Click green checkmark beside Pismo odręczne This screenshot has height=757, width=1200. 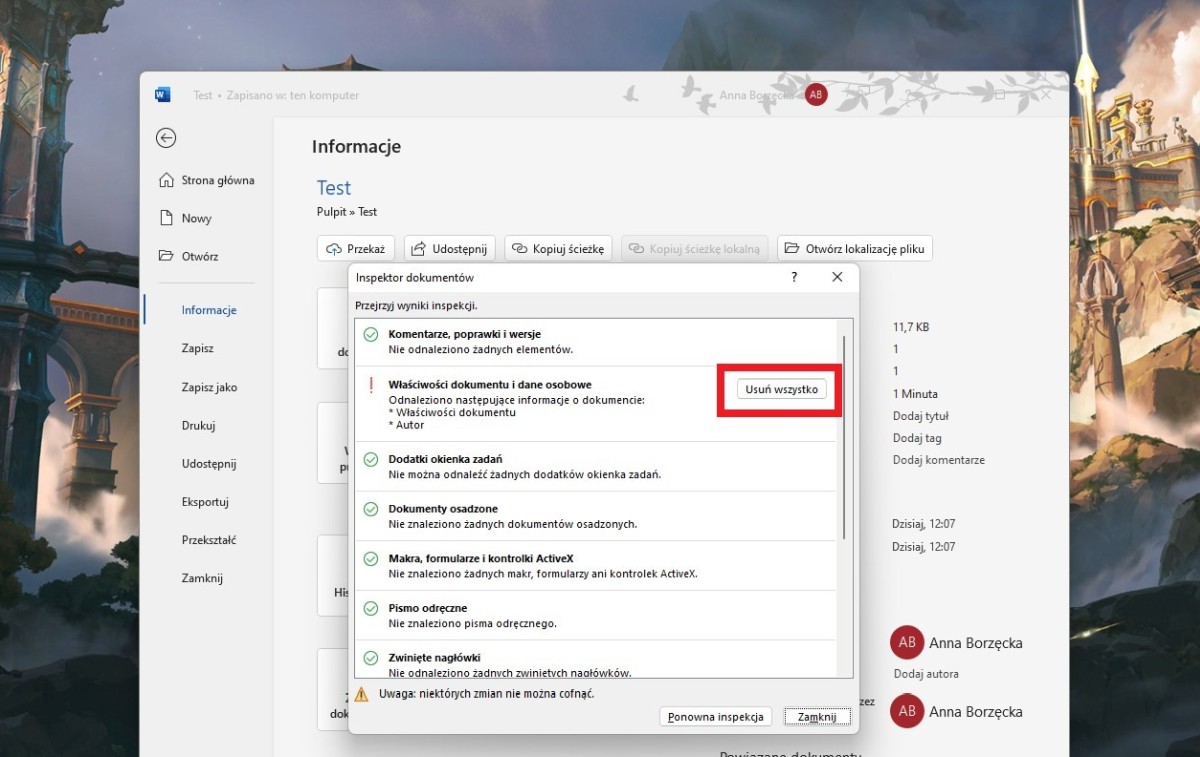(x=370, y=608)
